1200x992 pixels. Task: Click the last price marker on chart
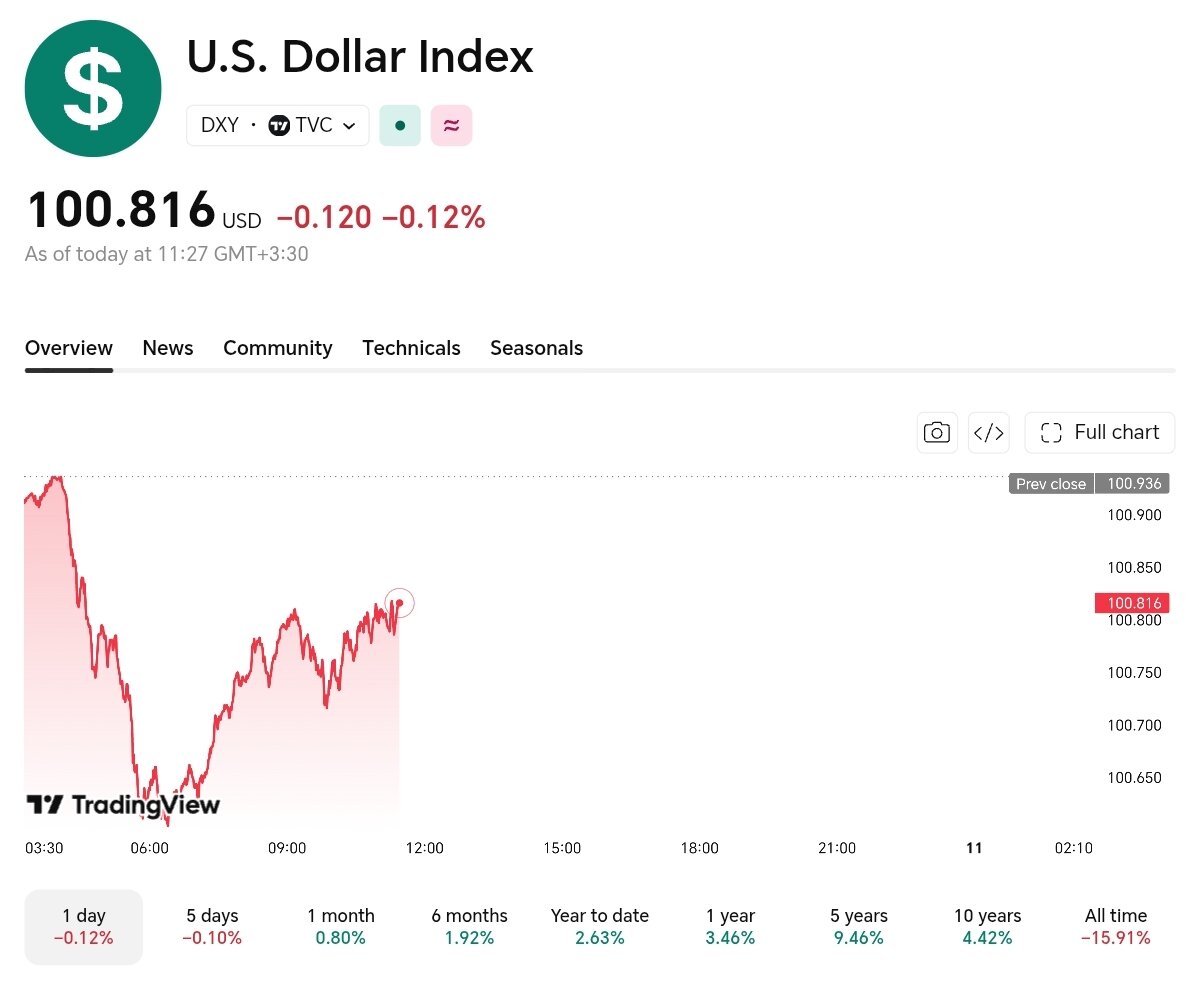[x=399, y=603]
